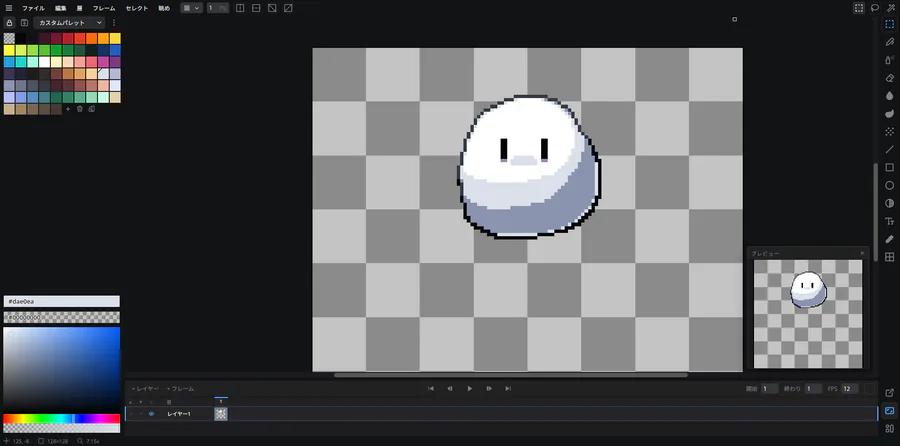The image size is (900, 446).
Task: Select the dithering pattern tool
Action: click(x=890, y=131)
